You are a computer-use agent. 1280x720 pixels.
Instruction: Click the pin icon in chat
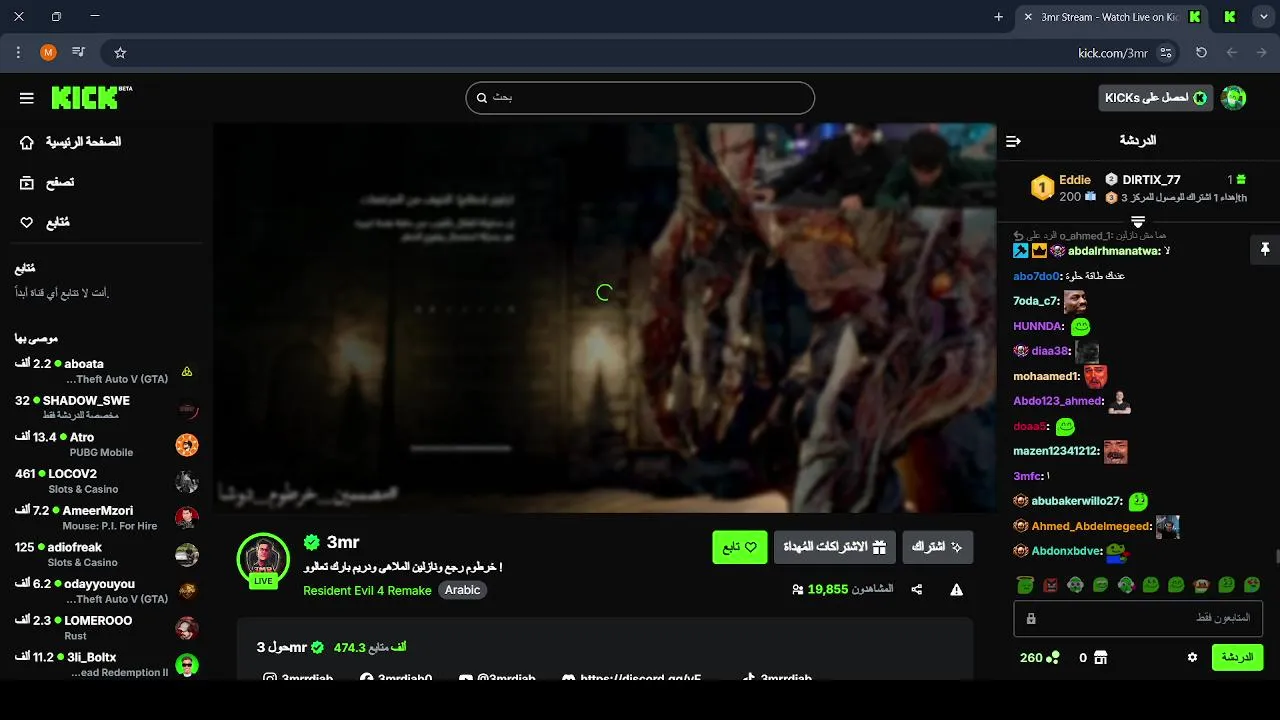pos(1265,249)
